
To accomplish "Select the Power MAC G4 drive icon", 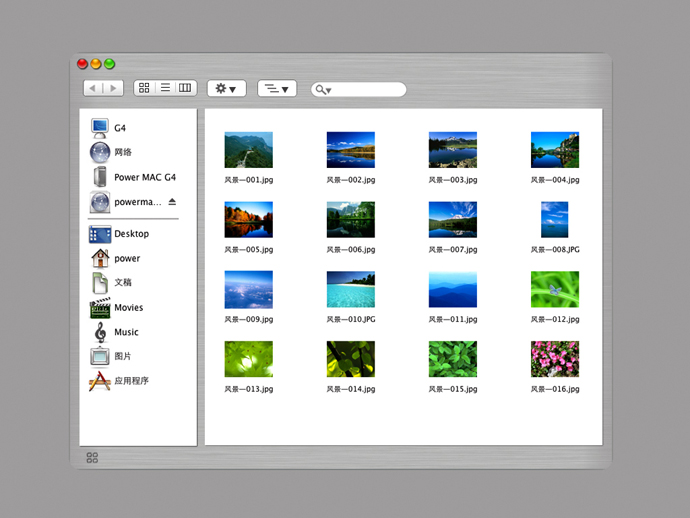I will point(100,177).
